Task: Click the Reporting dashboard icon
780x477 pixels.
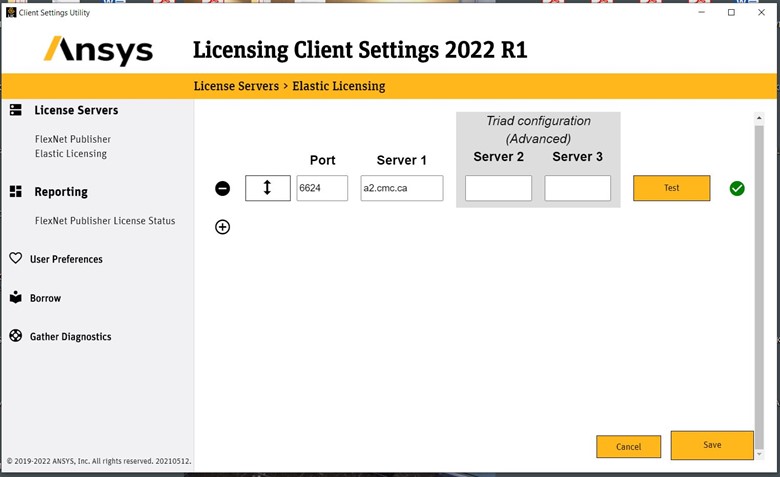Action: (16, 191)
